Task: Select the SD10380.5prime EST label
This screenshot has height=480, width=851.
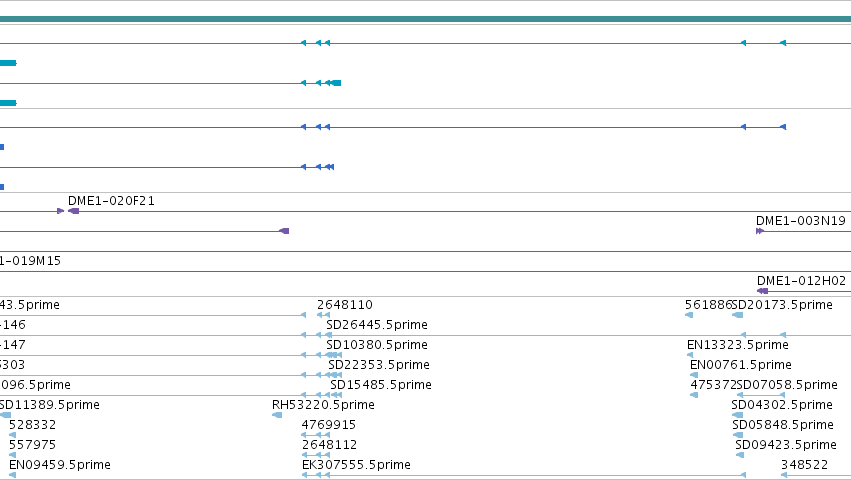Action: [x=377, y=345]
